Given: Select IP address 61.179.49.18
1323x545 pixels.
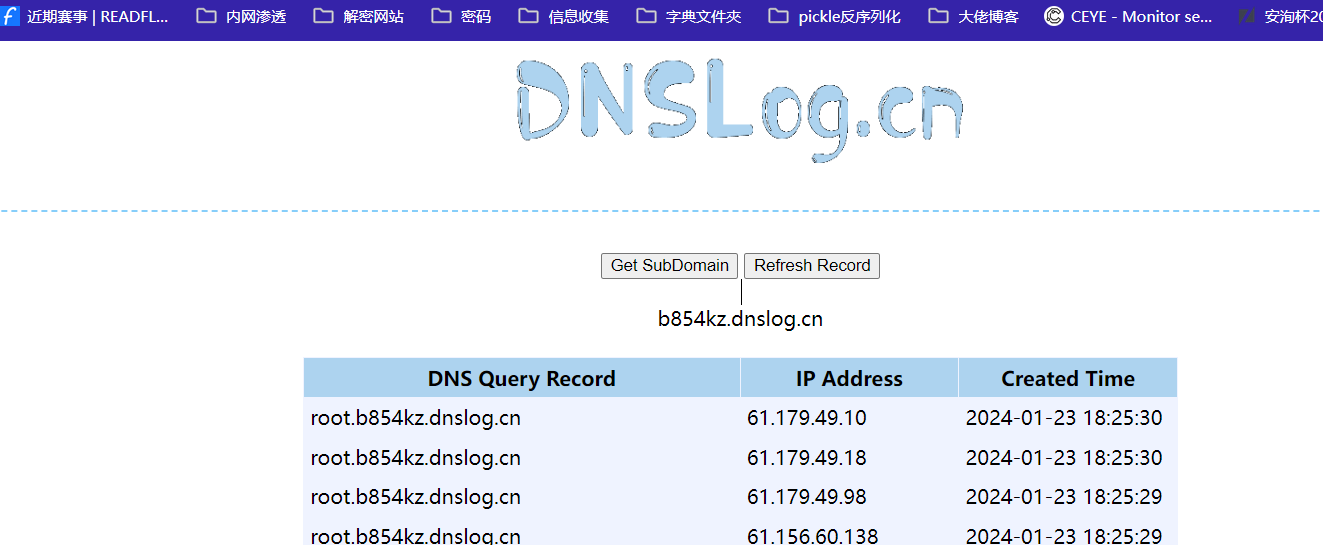Looking at the screenshot, I should 807,458.
